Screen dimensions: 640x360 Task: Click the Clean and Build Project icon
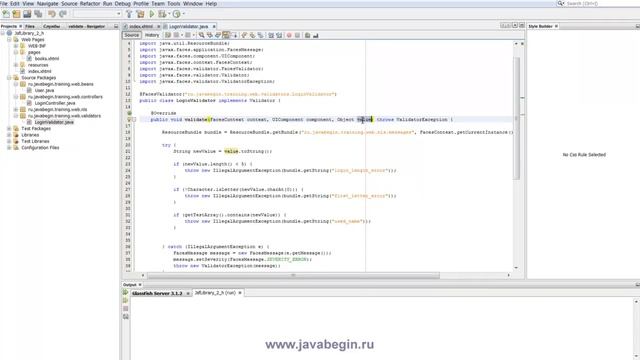140,14
